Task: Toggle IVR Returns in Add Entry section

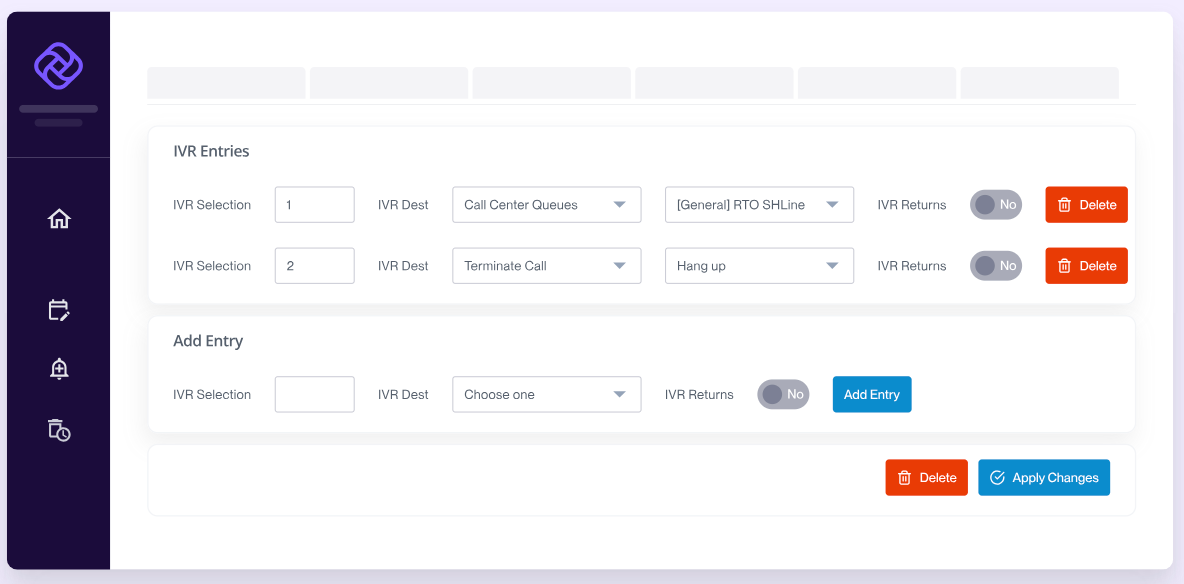Action: [783, 394]
